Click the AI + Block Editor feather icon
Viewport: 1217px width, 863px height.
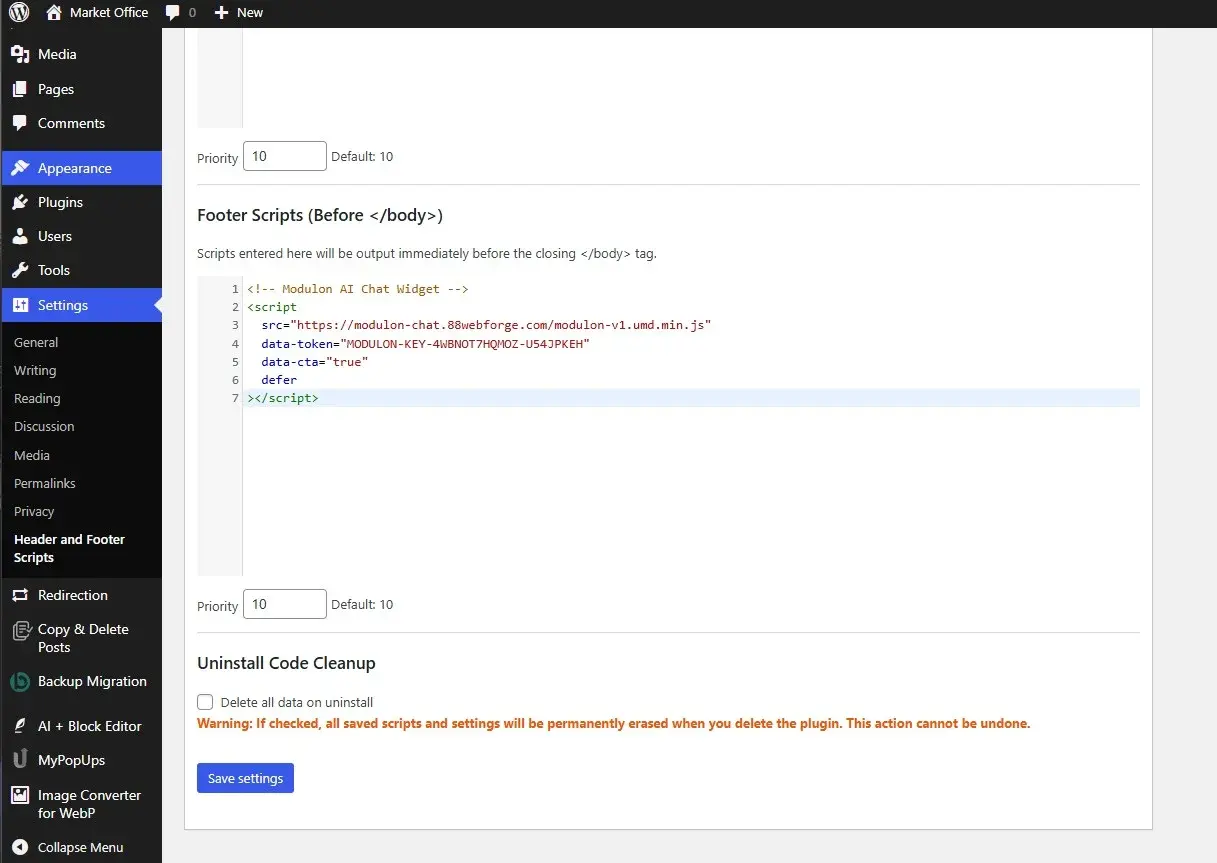coord(20,726)
